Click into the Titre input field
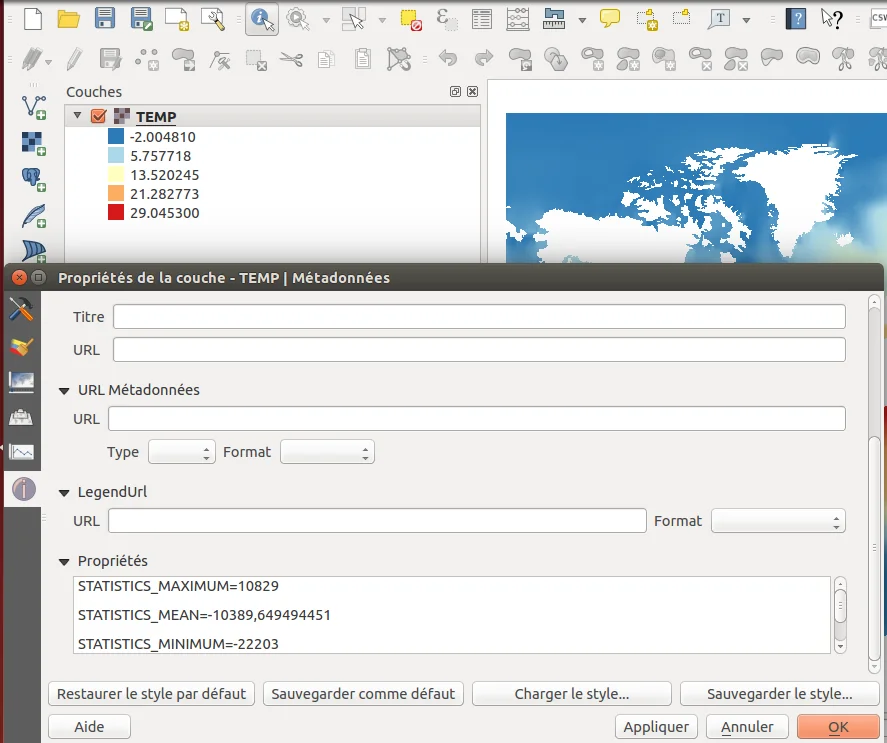Viewport: 887px width, 743px height. click(478, 317)
